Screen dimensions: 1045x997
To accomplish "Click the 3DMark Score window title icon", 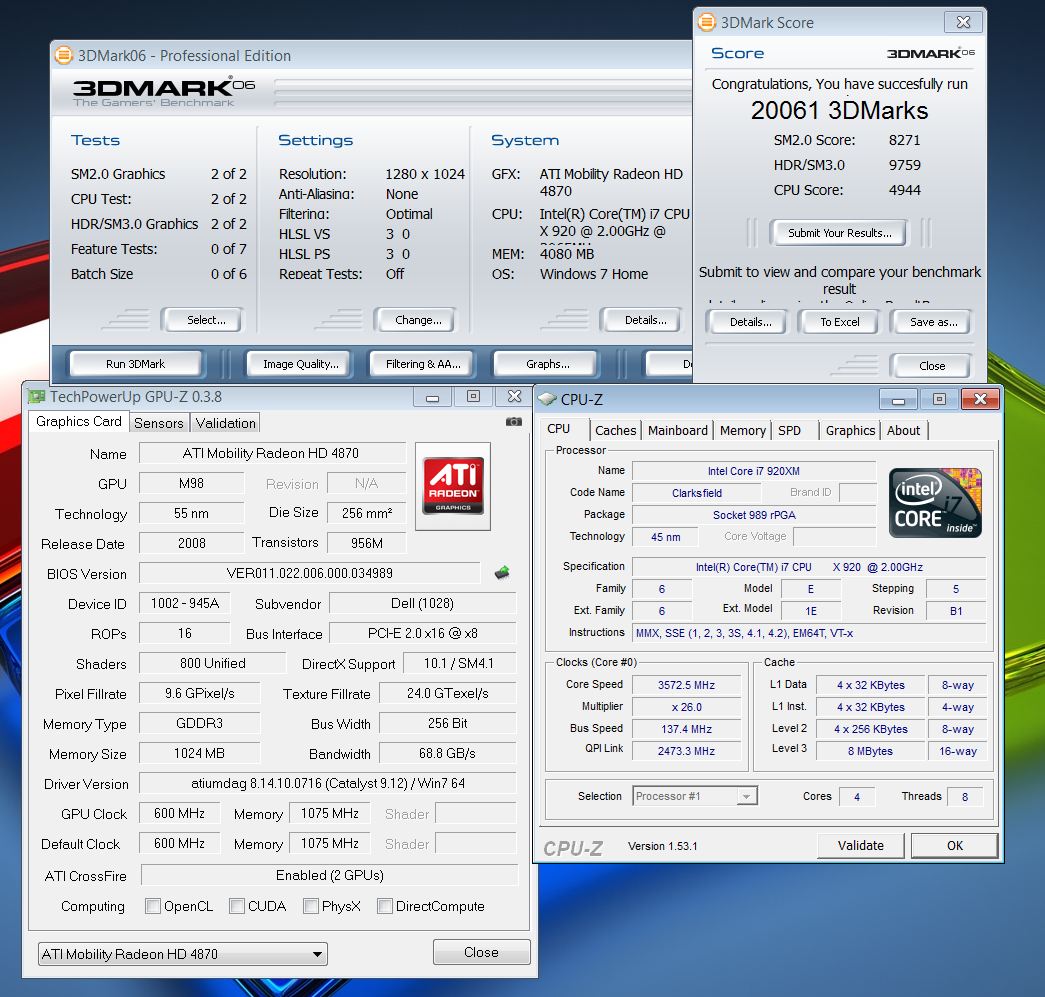I will tap(706, 22).
